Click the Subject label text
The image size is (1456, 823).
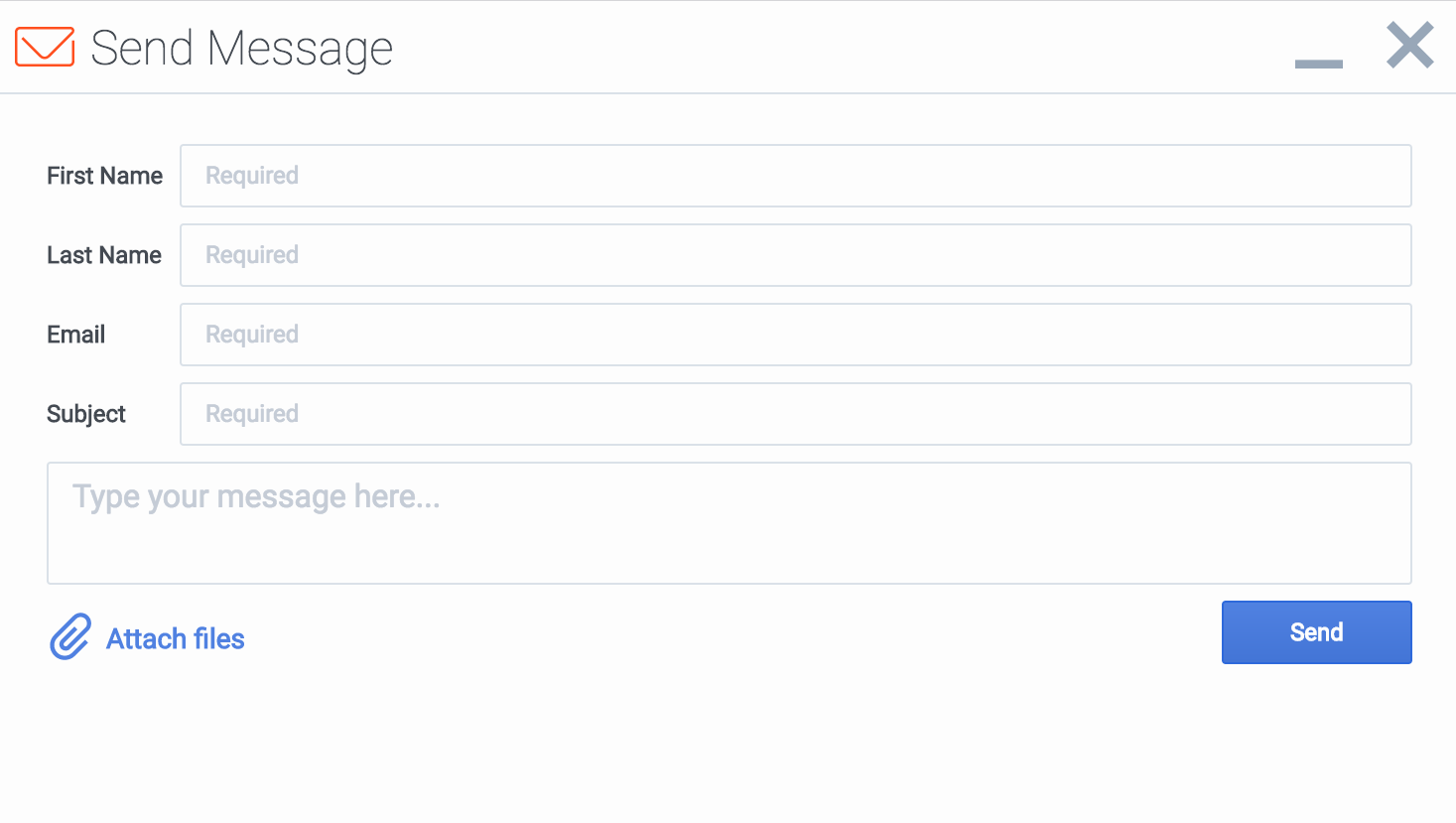coord(85,414)
